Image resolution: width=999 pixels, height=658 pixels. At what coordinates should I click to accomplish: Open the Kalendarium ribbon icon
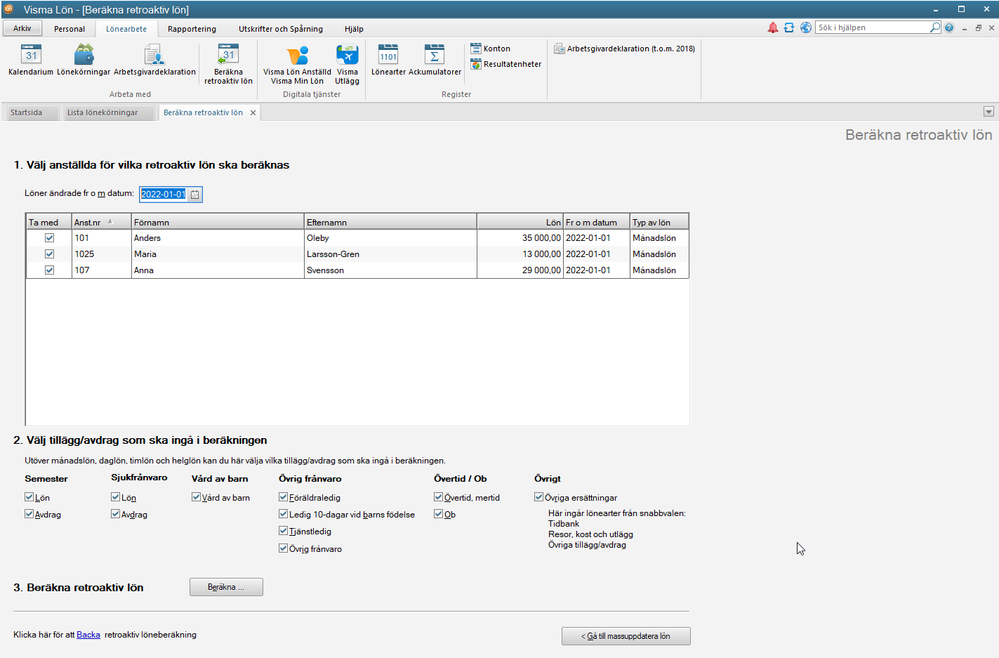pyautogui.click(x=31, y=60)
